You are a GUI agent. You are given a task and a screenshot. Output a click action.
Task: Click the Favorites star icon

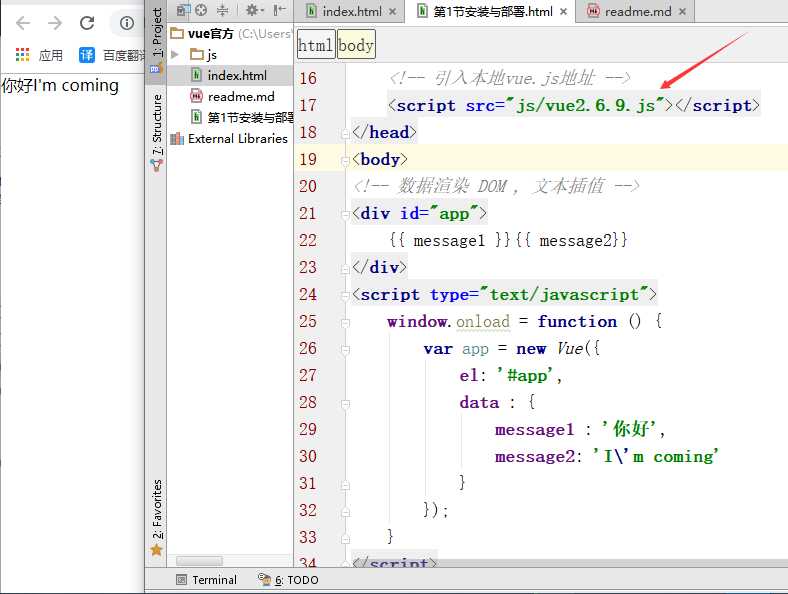pos(157,550)
